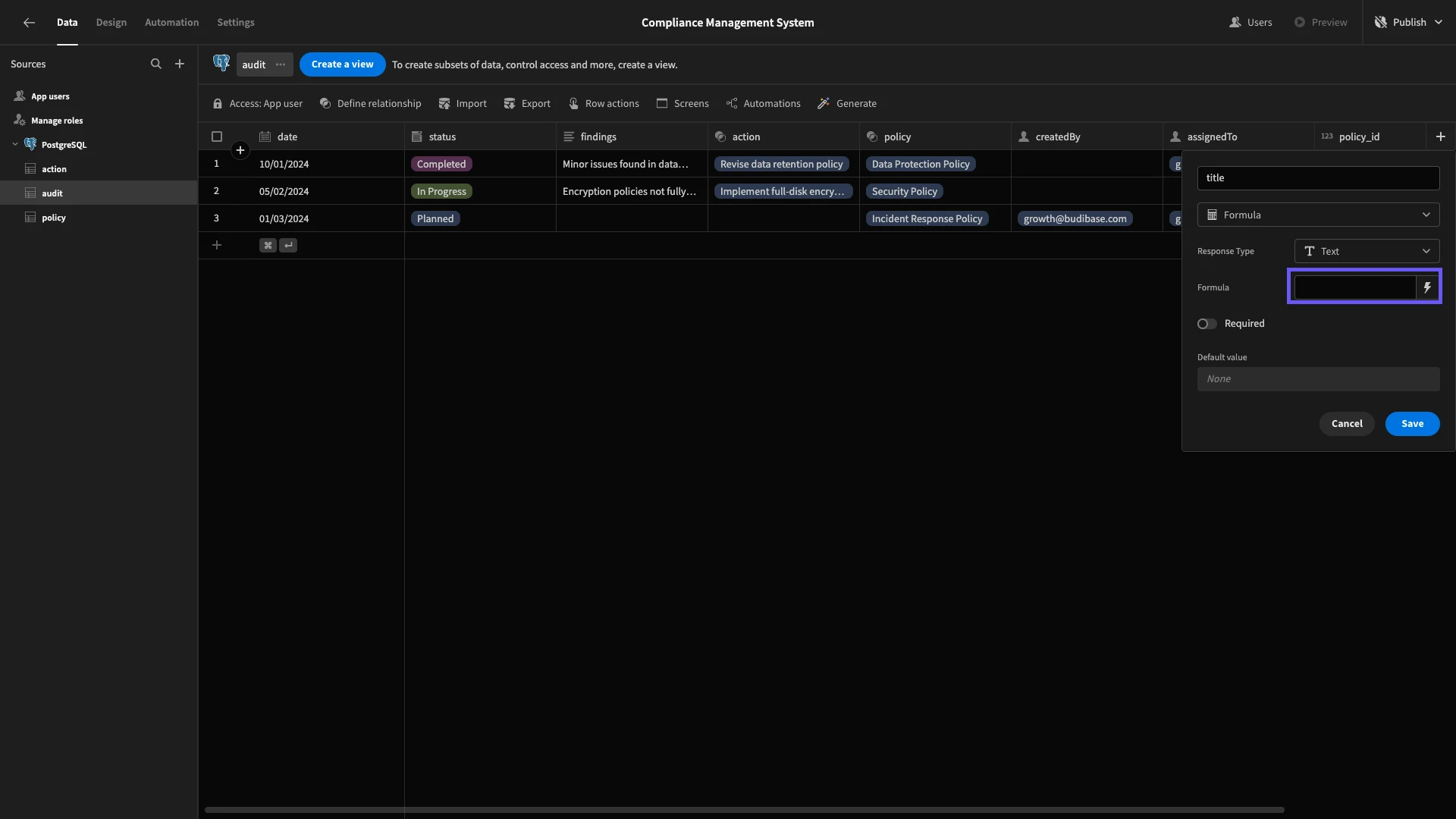Click Generate wand item

tap(847, 104)
